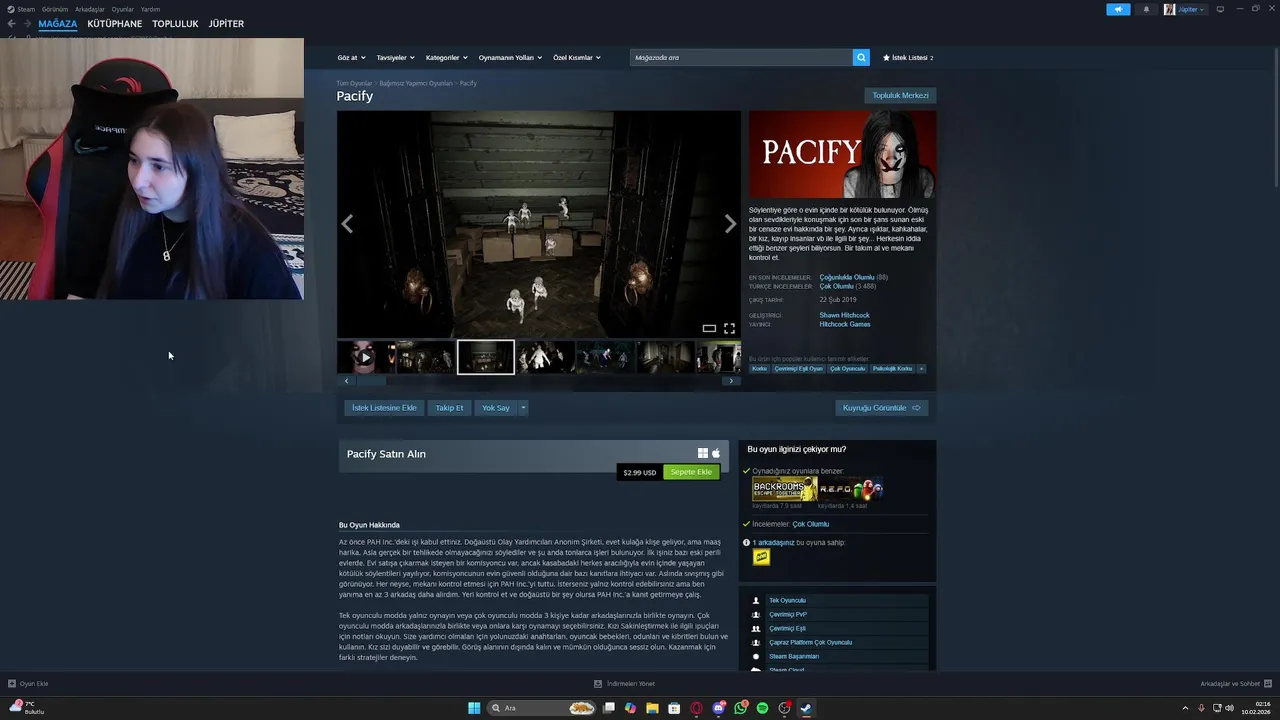
Task: Click the thumbnail strip scrollbar handle
Action: (372, 381)
